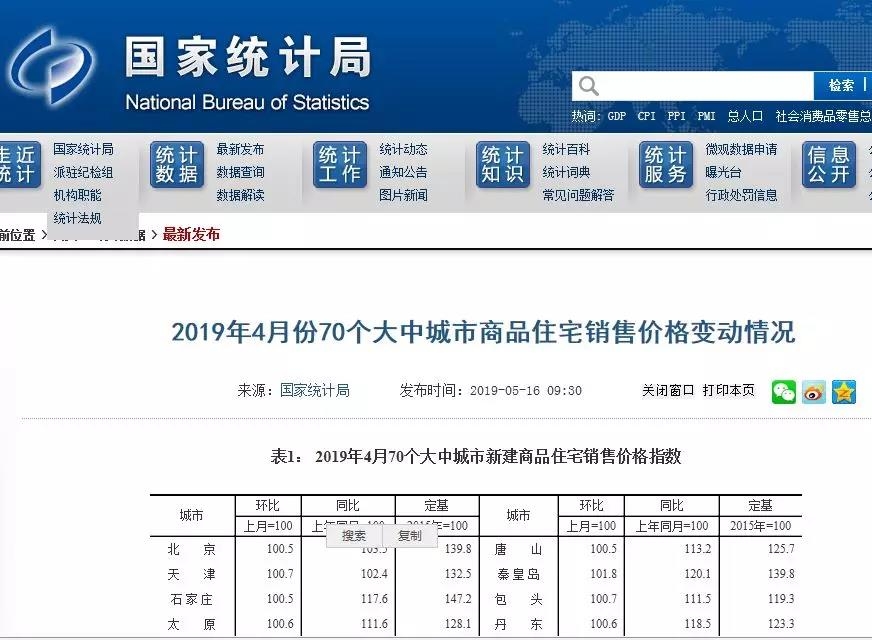The height and width of the screenshot is (640, 872).
Task: Click the publish time 2019-05-16 09:30
Action: pyautogui.click(x=526, y=391)
